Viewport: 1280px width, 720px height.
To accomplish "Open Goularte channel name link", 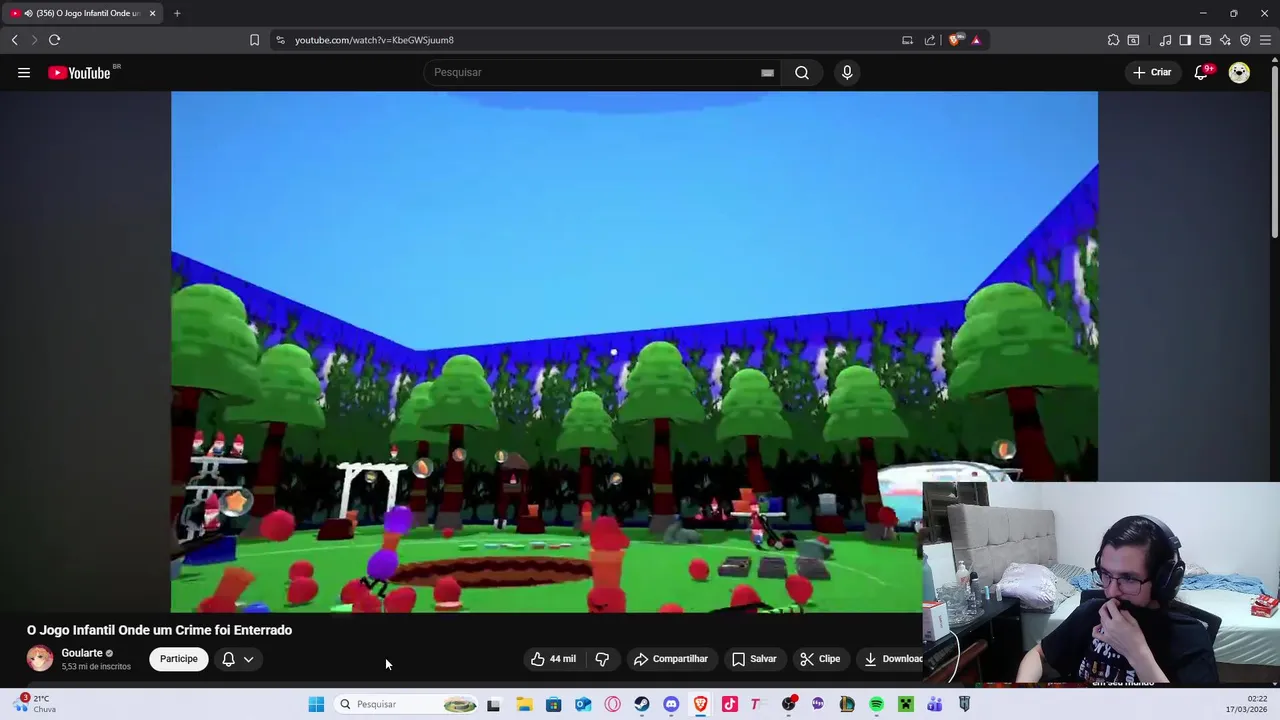I will pyautogui.click(x=82, y=653).
